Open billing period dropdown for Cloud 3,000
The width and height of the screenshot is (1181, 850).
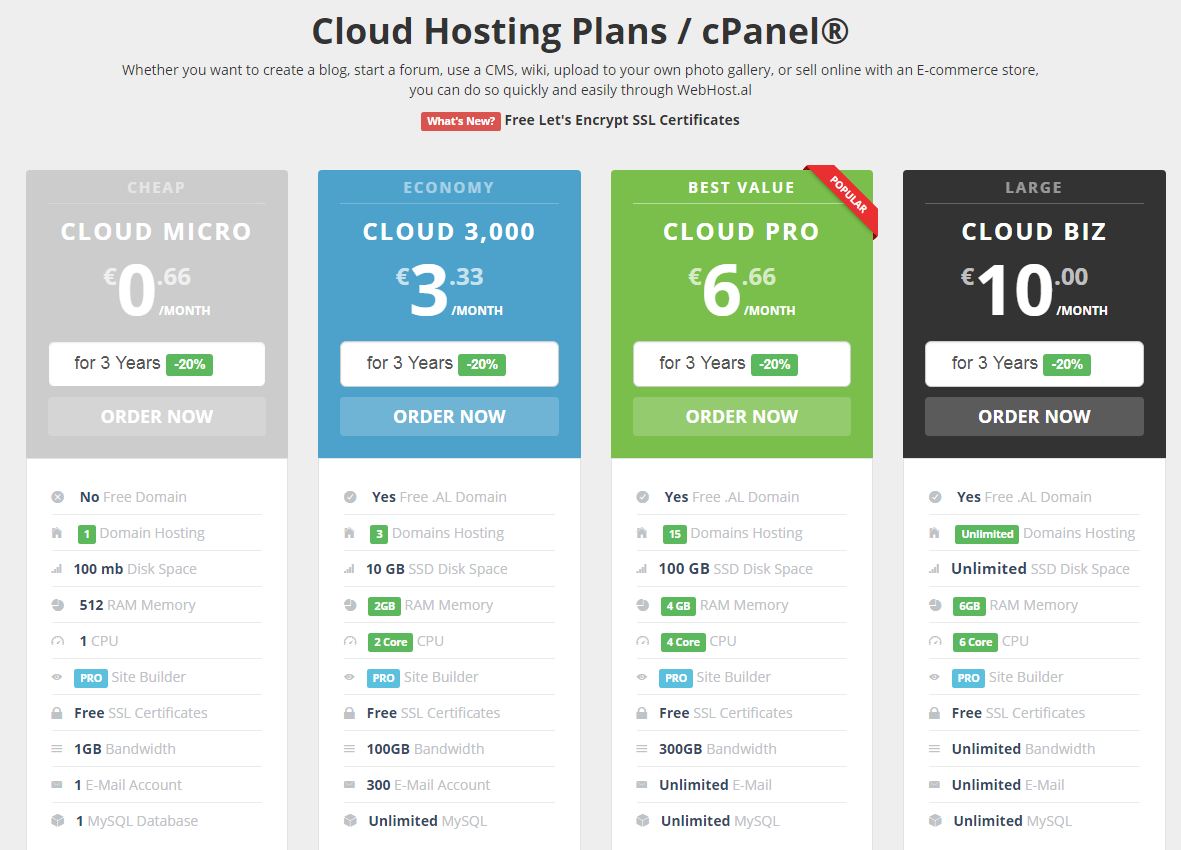point(449,364)
